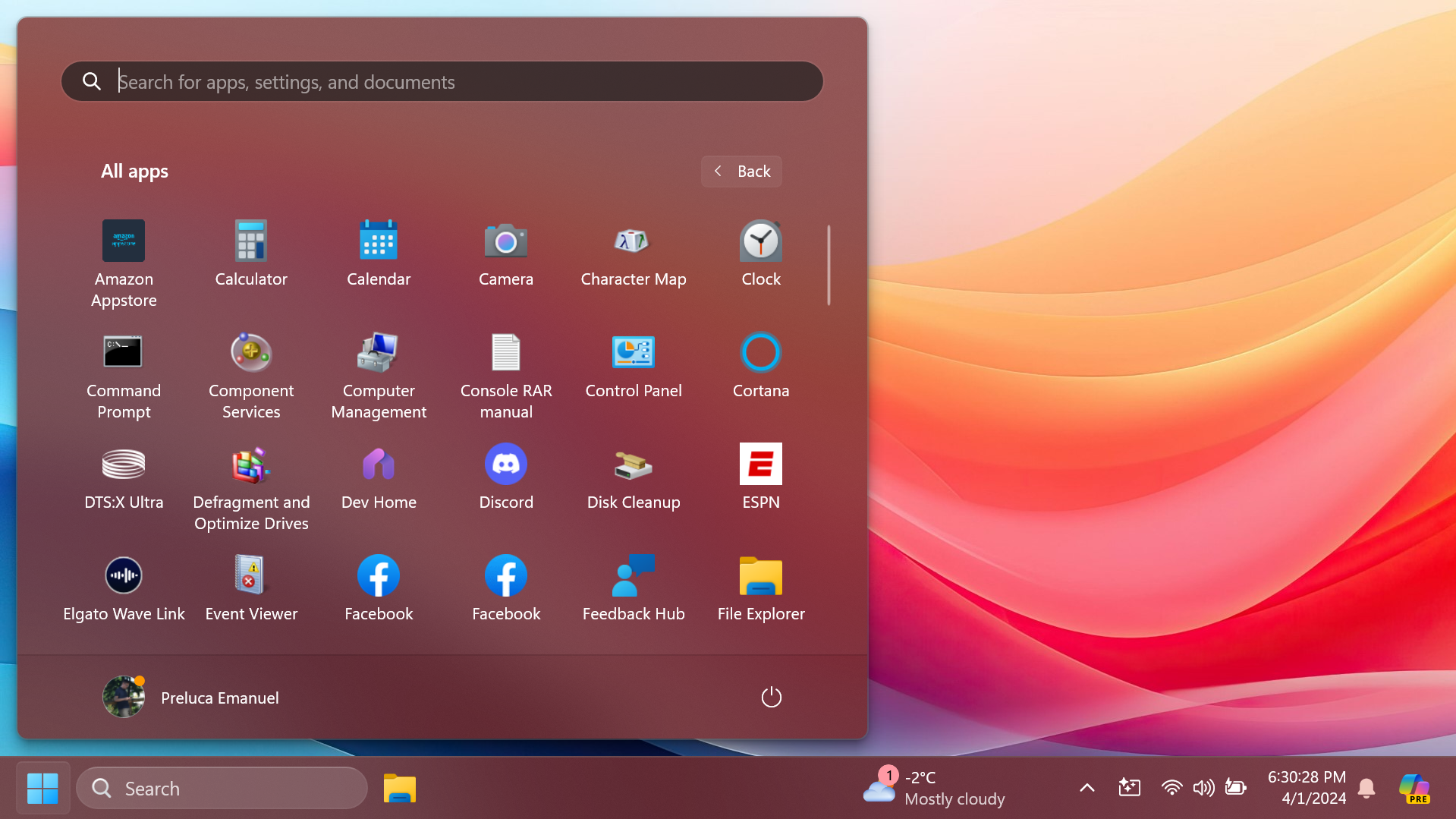Screen dimensions: 1456x819
Task: Open the ESPN app
Action: point(761,477)
